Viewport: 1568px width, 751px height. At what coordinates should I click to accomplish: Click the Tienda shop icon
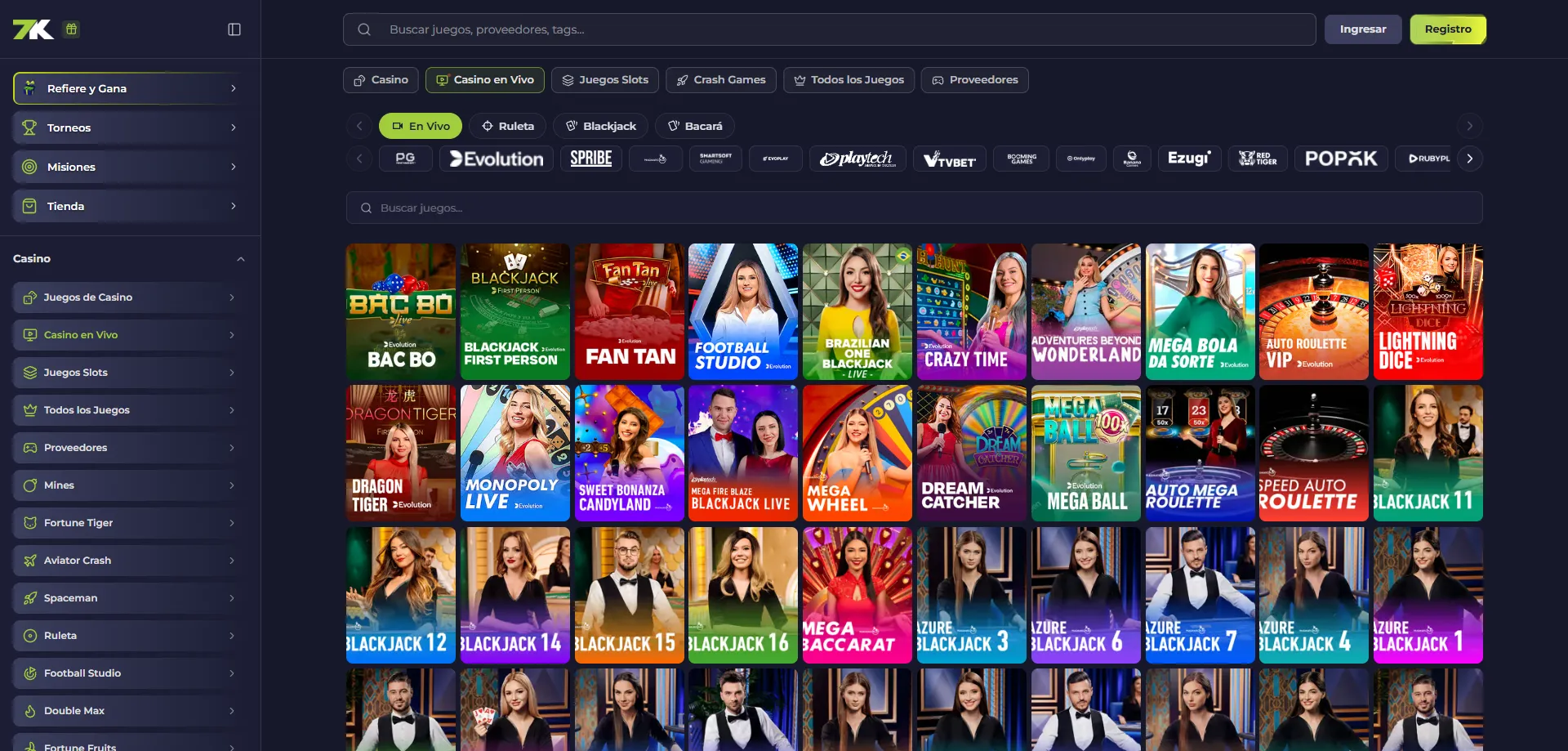(29, 206)
